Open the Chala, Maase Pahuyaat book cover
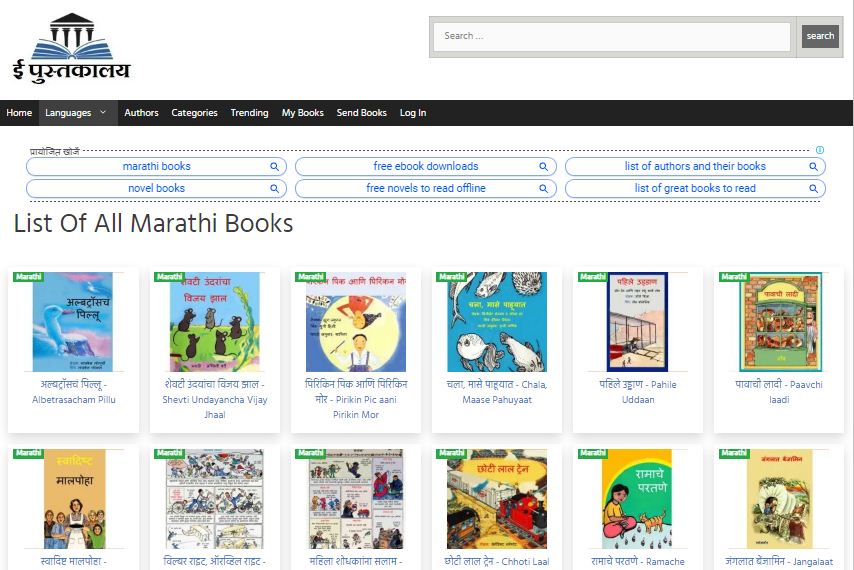 pos(497,321)
